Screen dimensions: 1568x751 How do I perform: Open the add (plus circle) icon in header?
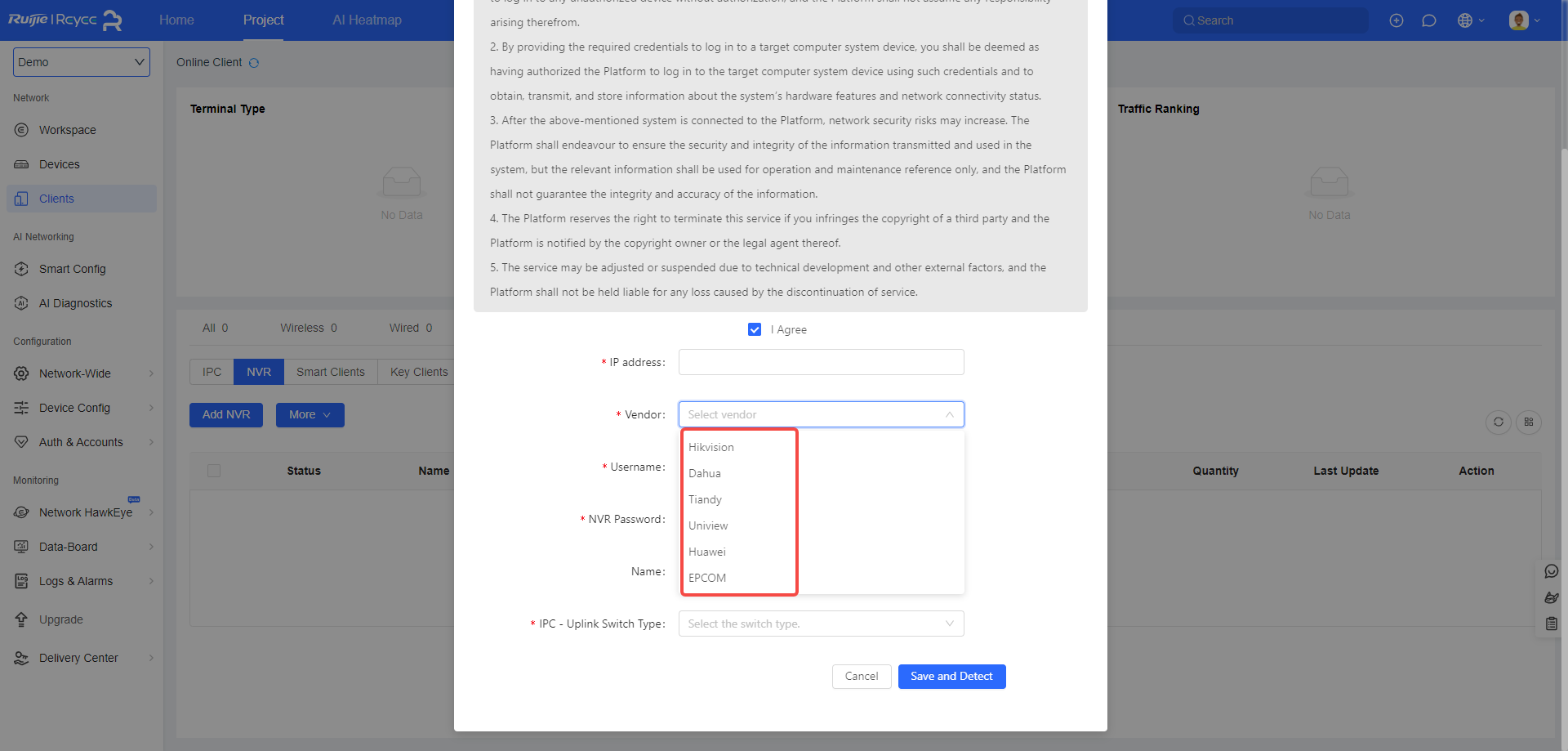[x=1396, y=20]
